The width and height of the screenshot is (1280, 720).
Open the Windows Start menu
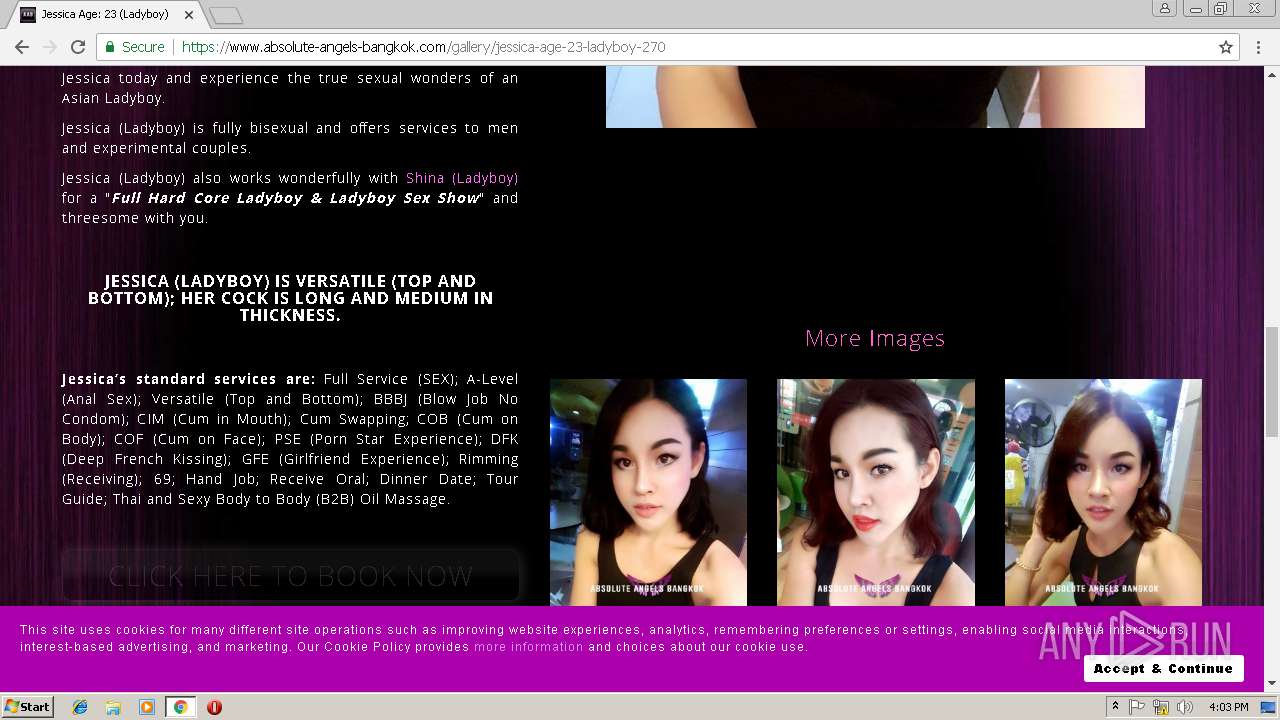[x=28, y=707]
